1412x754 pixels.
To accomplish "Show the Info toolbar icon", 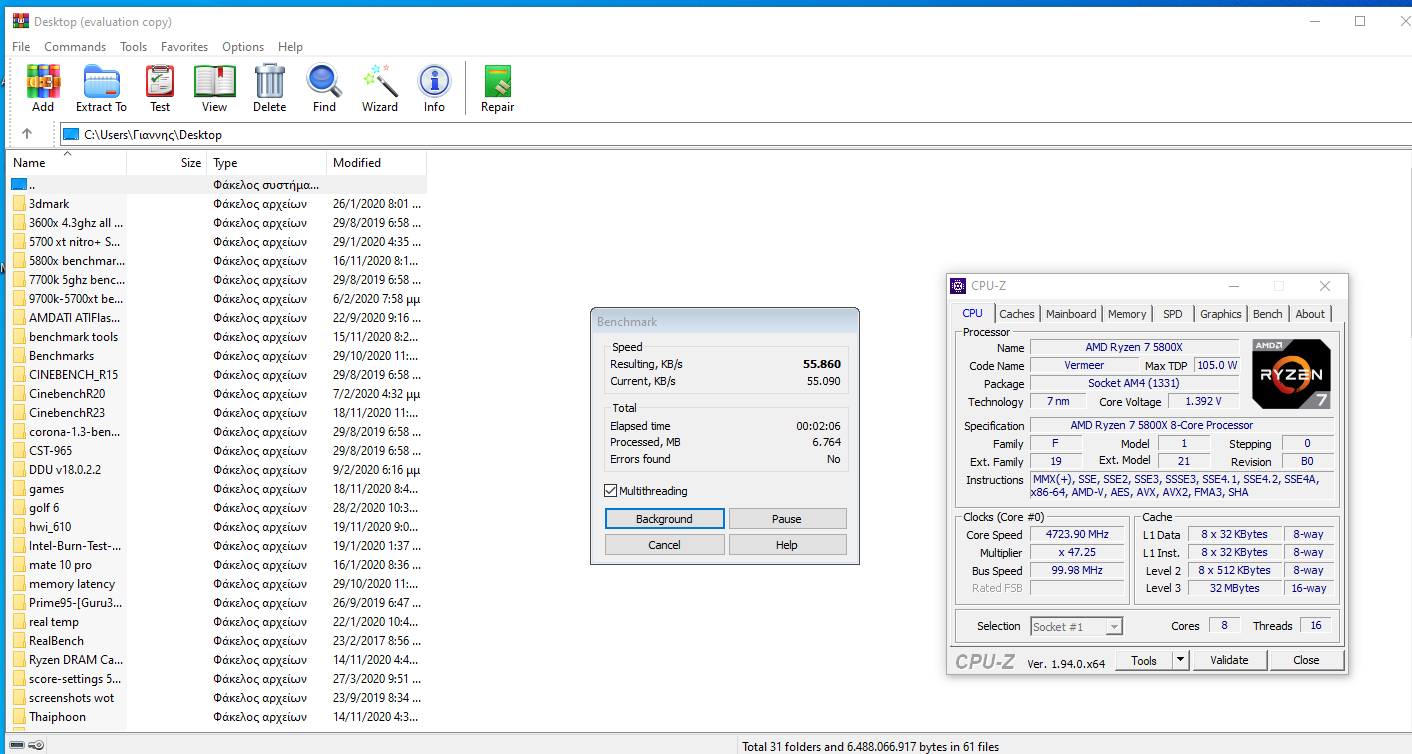I will tap(434, 81).
